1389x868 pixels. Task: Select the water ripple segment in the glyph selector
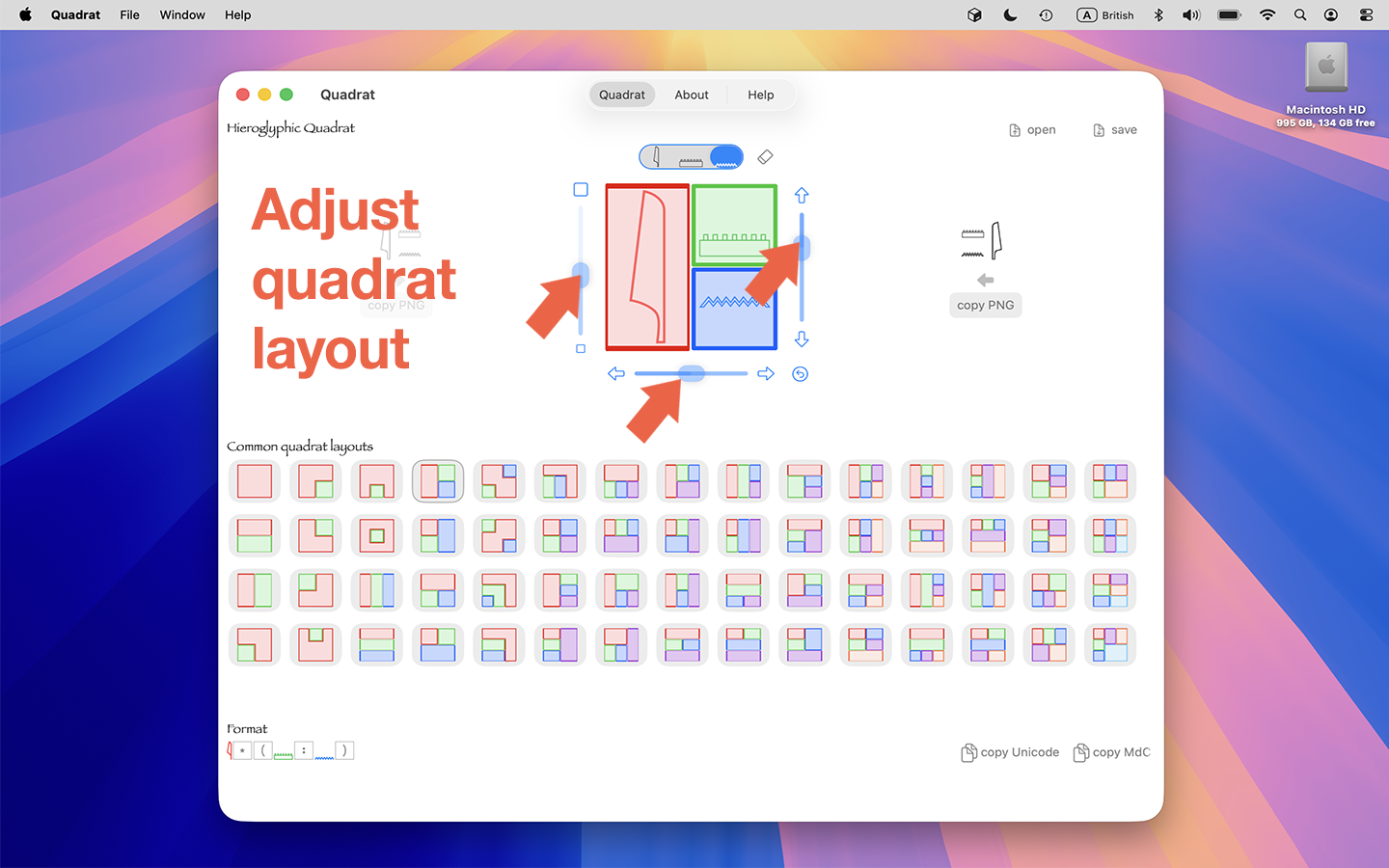726,156
